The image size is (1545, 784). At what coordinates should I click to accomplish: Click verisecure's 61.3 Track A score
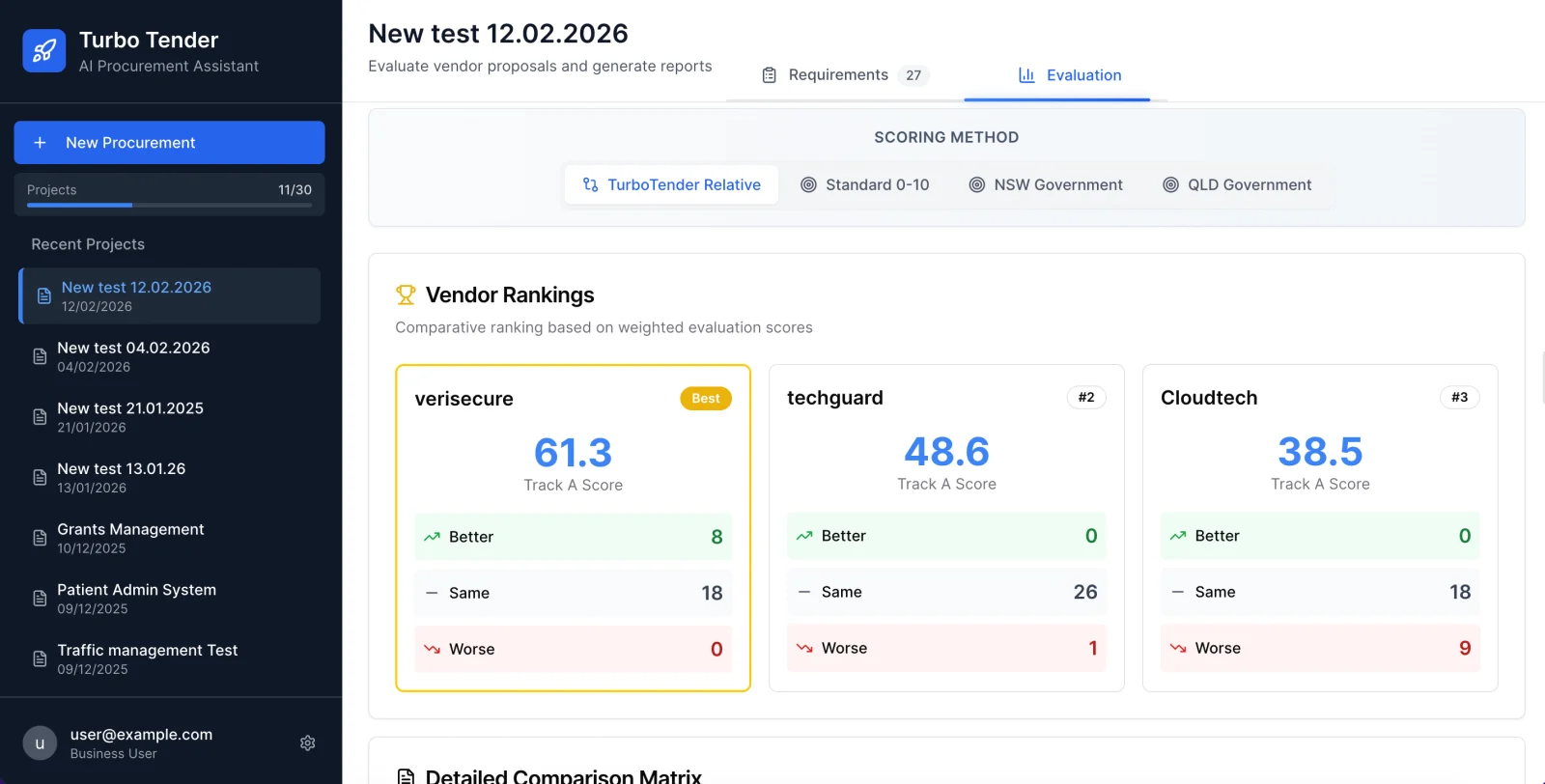pyautogui.click(x=574, y=453)
